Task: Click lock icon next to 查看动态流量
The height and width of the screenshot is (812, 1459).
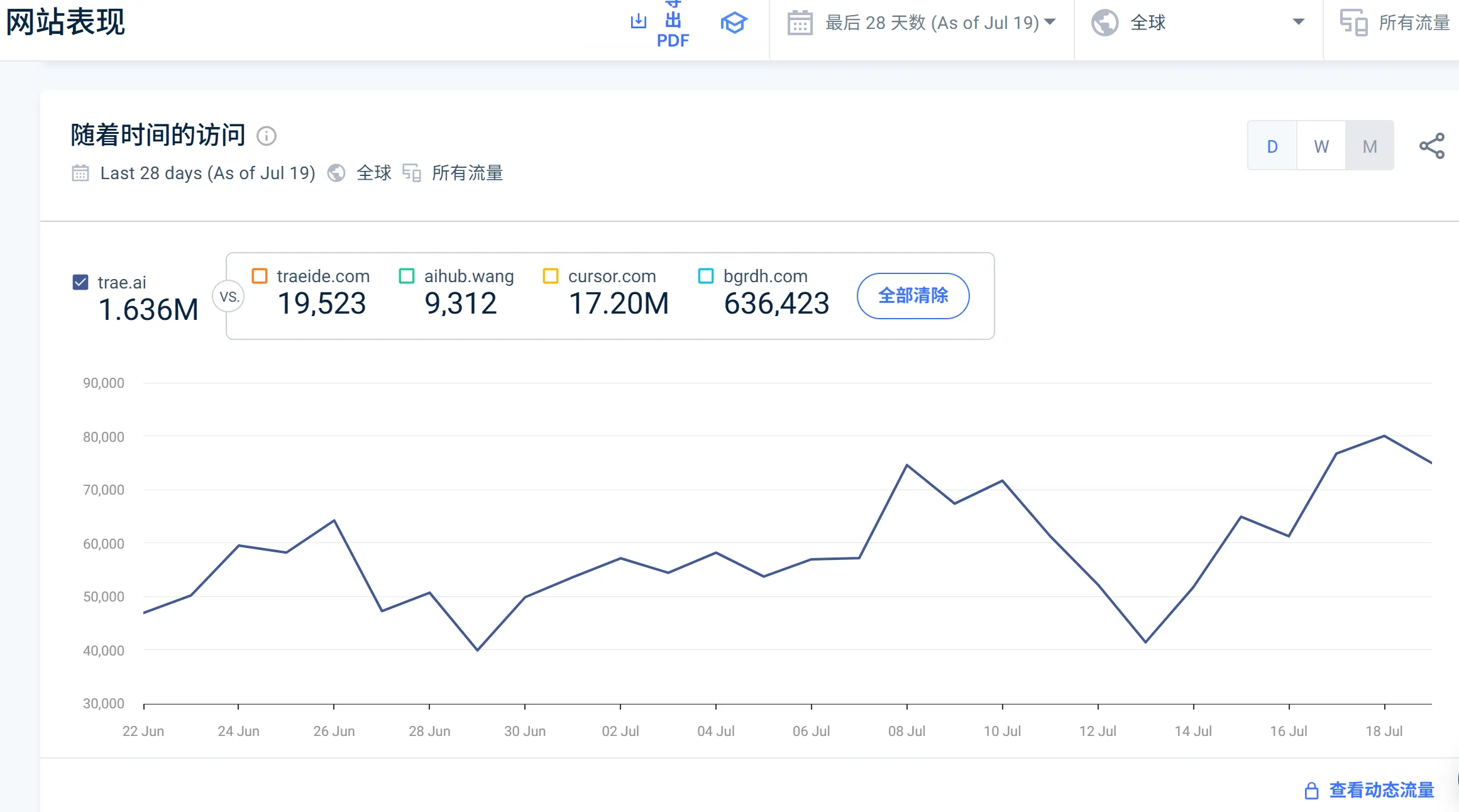Action: click(1311, 791)
